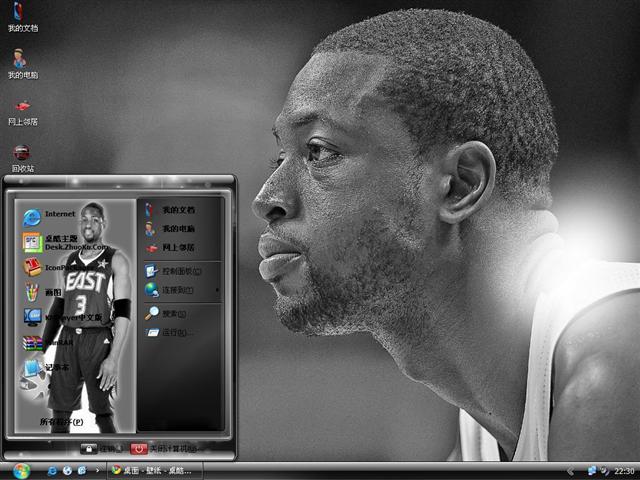
Task: Open 画图 Paint in Start menu
Action: [x=42, y=292]
